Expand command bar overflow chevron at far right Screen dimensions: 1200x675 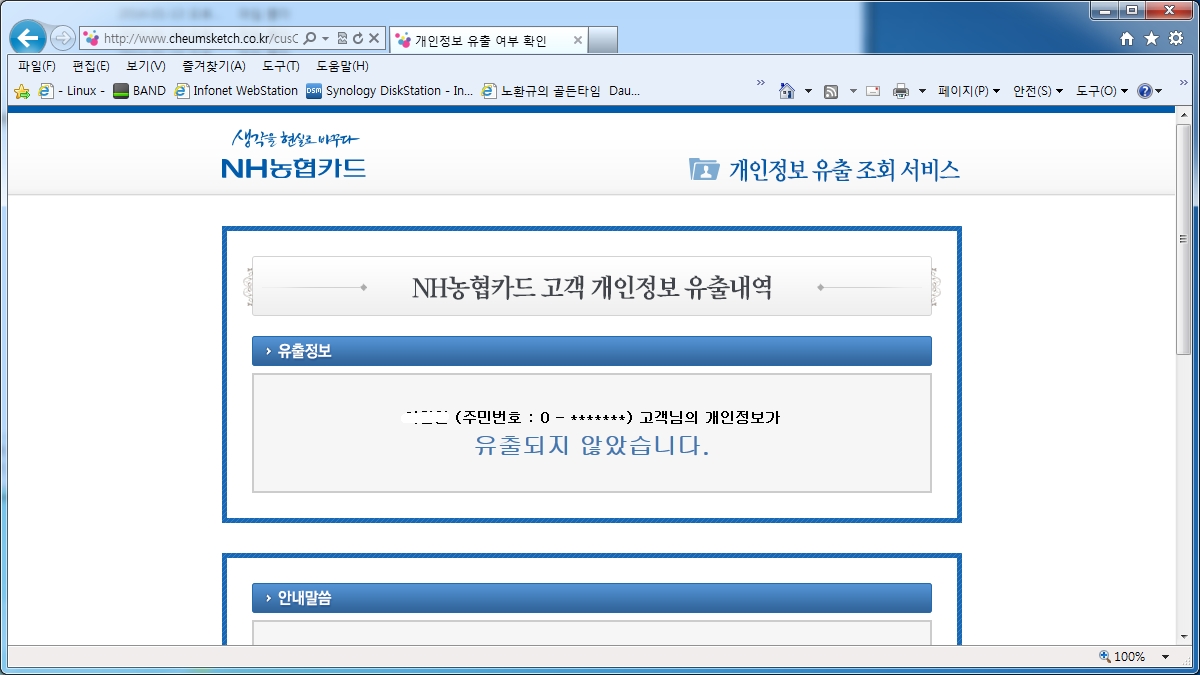point(1184,83)
